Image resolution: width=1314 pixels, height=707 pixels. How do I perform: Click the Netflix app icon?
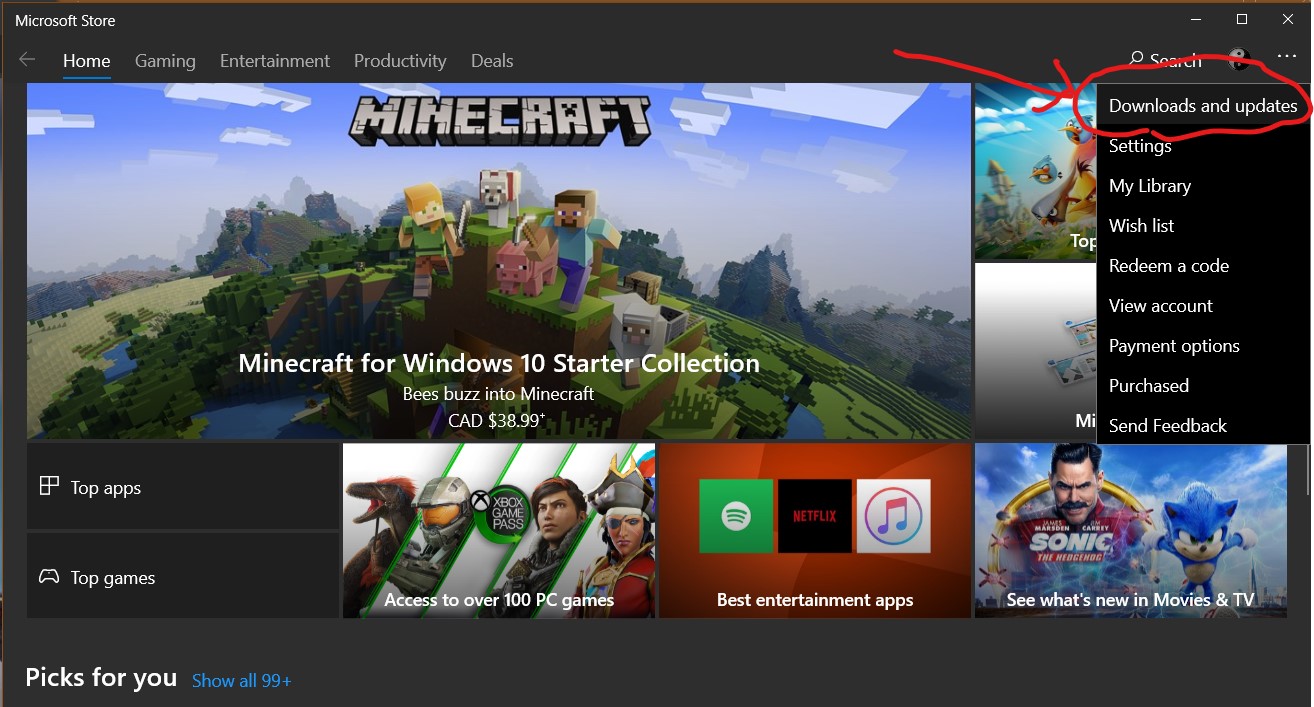tap(815, 516)
